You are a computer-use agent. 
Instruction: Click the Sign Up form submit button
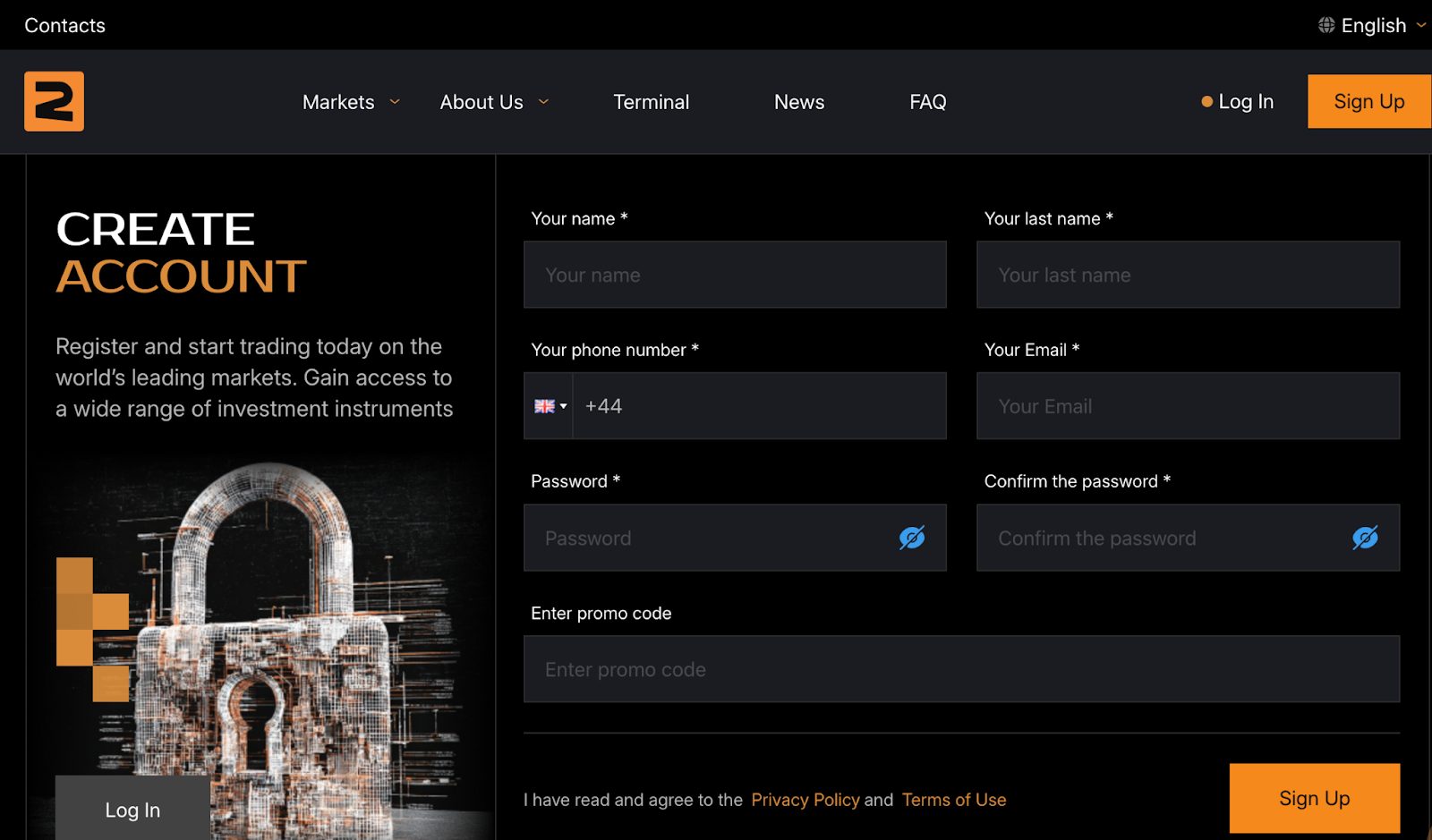[x=1314, y=798]
